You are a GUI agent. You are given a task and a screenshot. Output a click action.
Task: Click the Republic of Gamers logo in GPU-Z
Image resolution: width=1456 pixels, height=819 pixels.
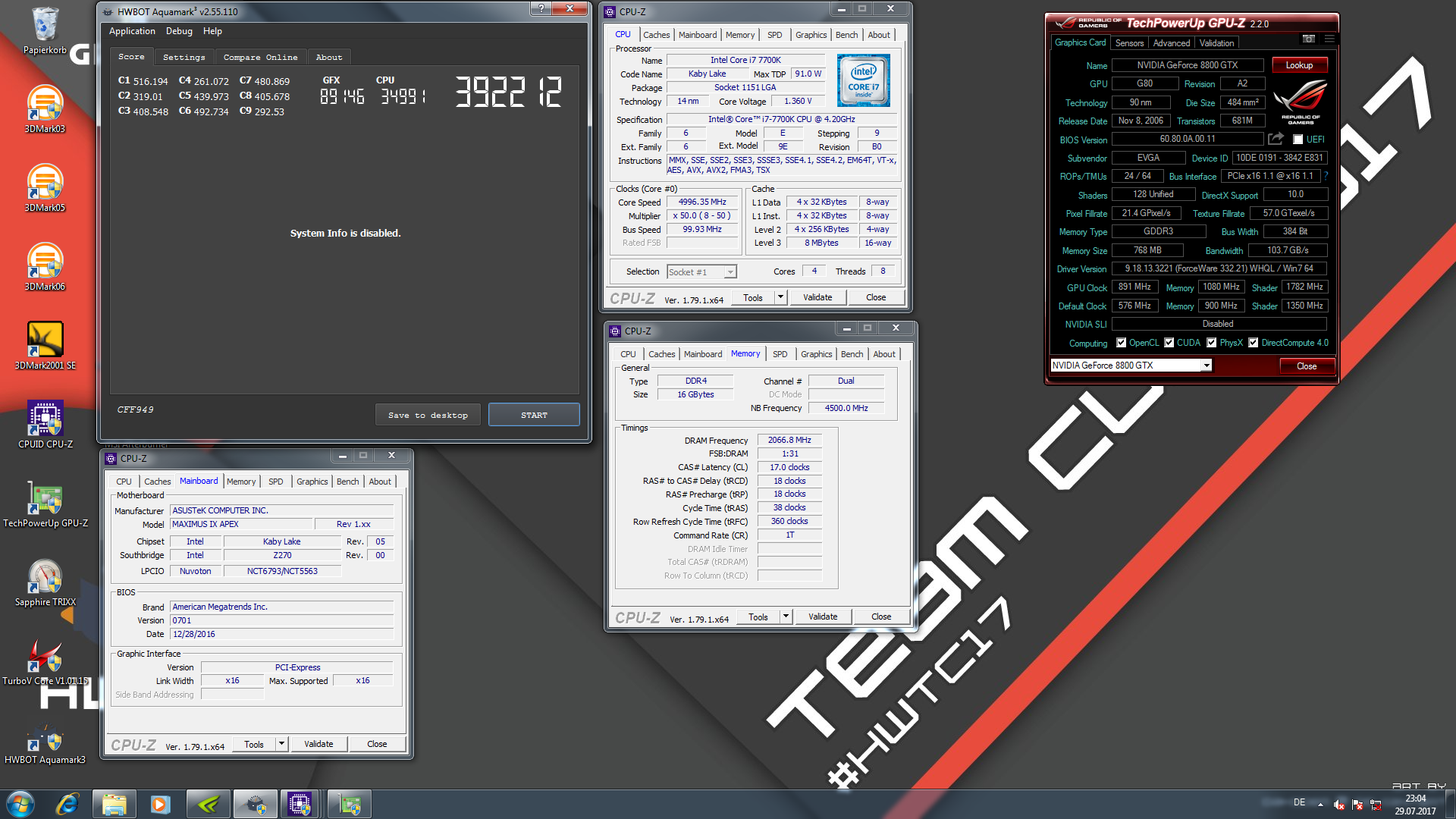point(1300,102)
